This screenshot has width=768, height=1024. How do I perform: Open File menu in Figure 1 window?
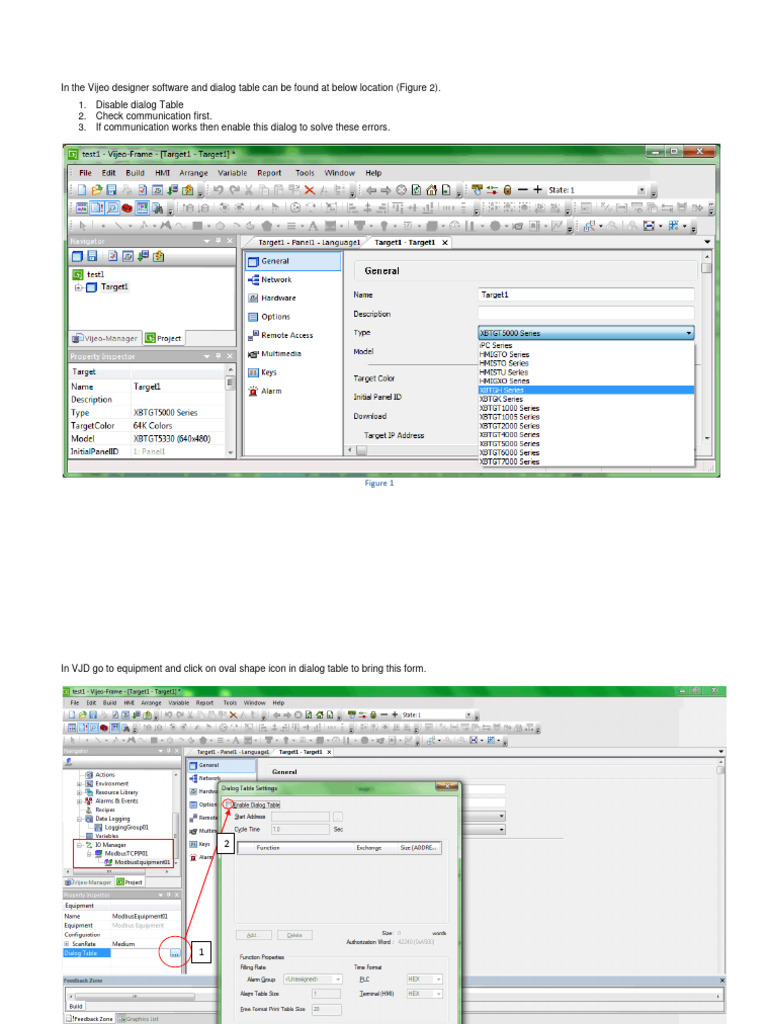coord(86,173)
